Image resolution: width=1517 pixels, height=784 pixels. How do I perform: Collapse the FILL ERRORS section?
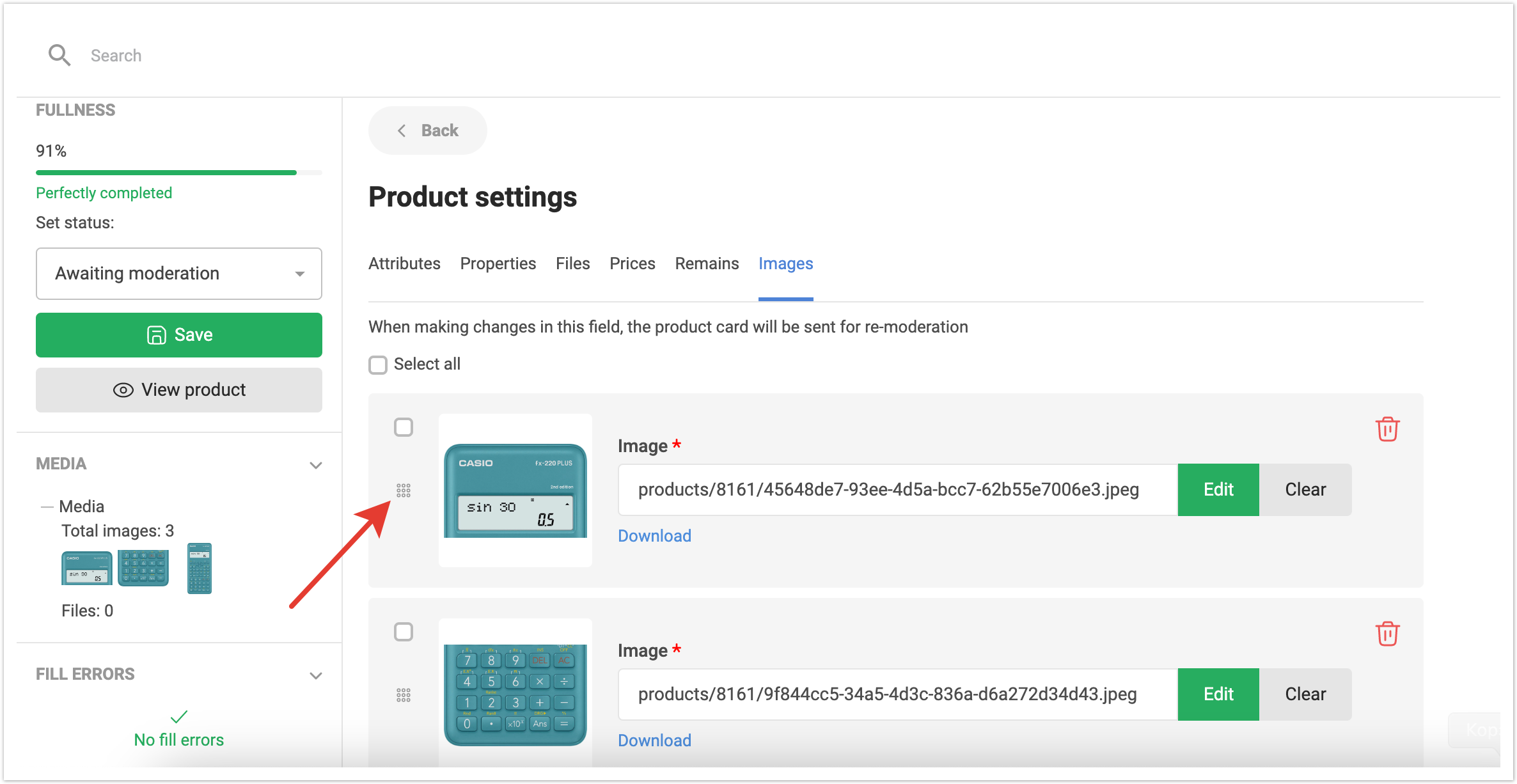click(315, 675)
